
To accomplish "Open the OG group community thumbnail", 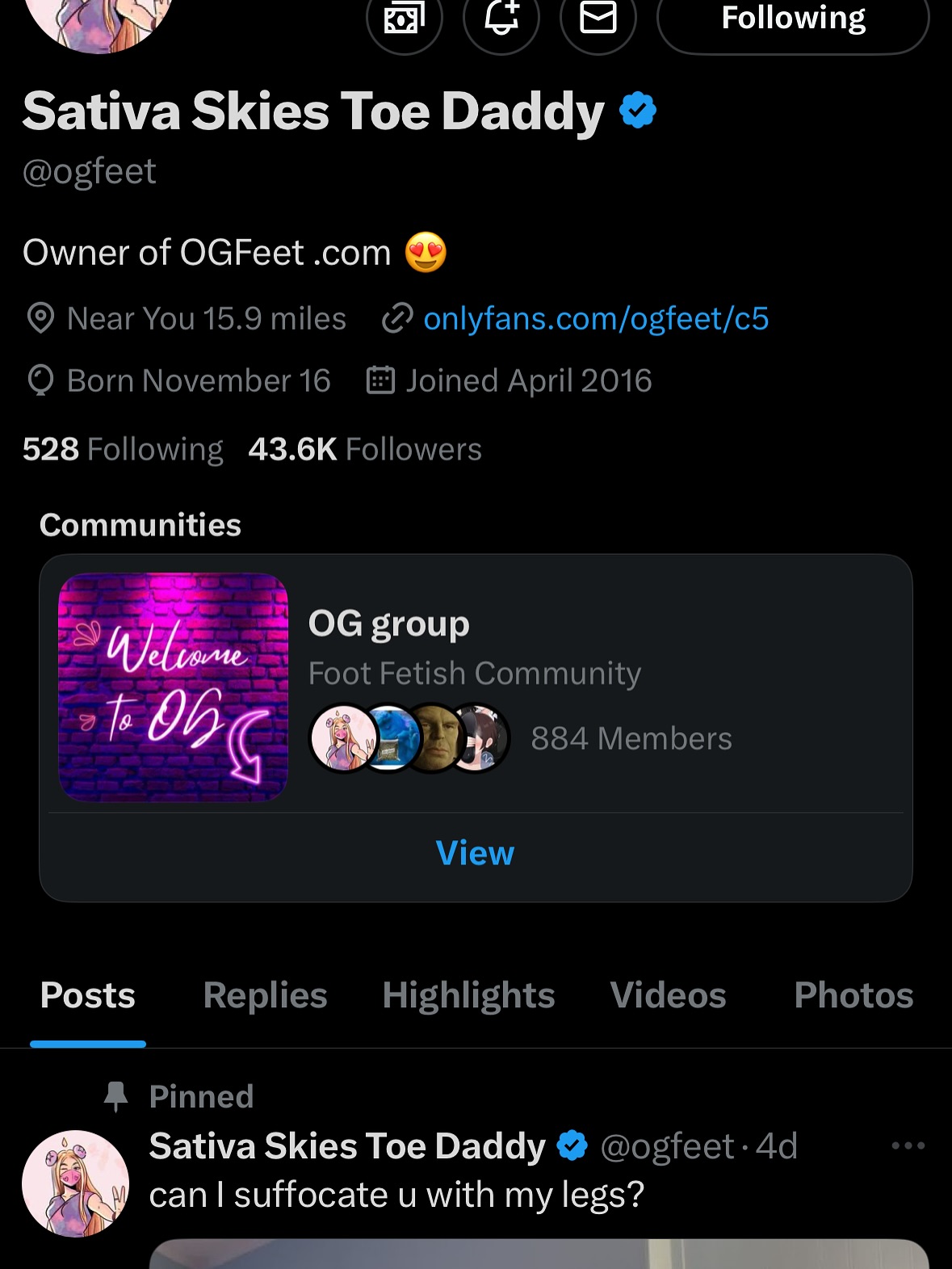I will click(173, 687).
